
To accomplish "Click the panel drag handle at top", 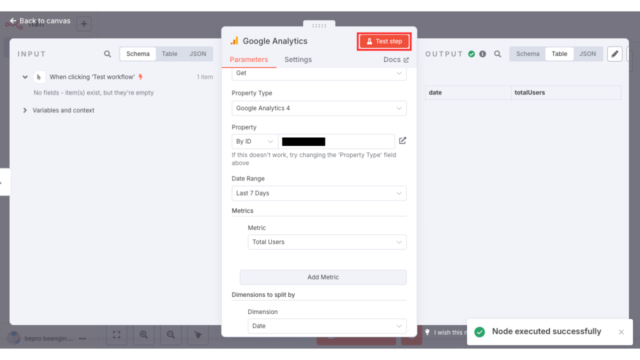I will point(319,25).
